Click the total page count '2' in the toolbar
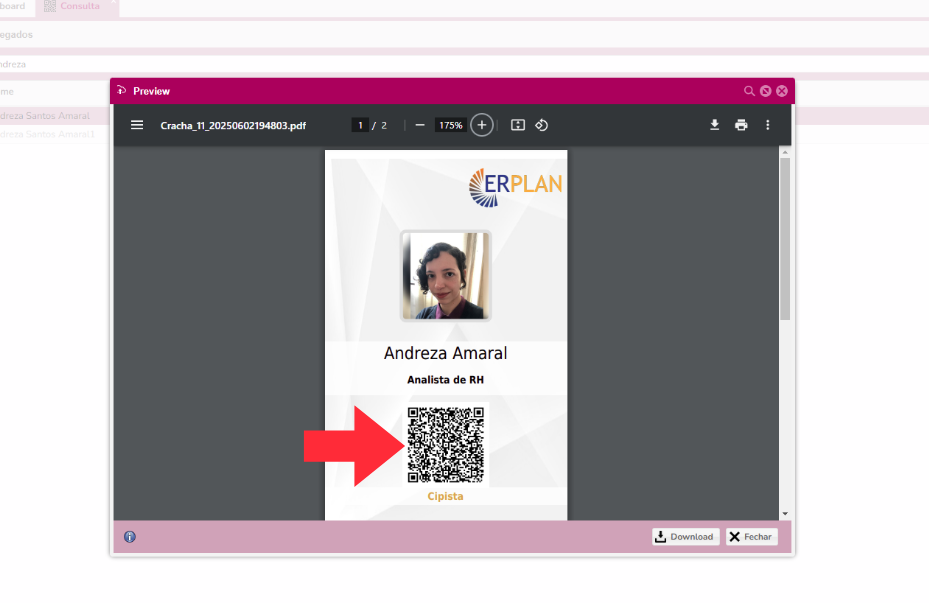929x603 pixels. [384, 126]
